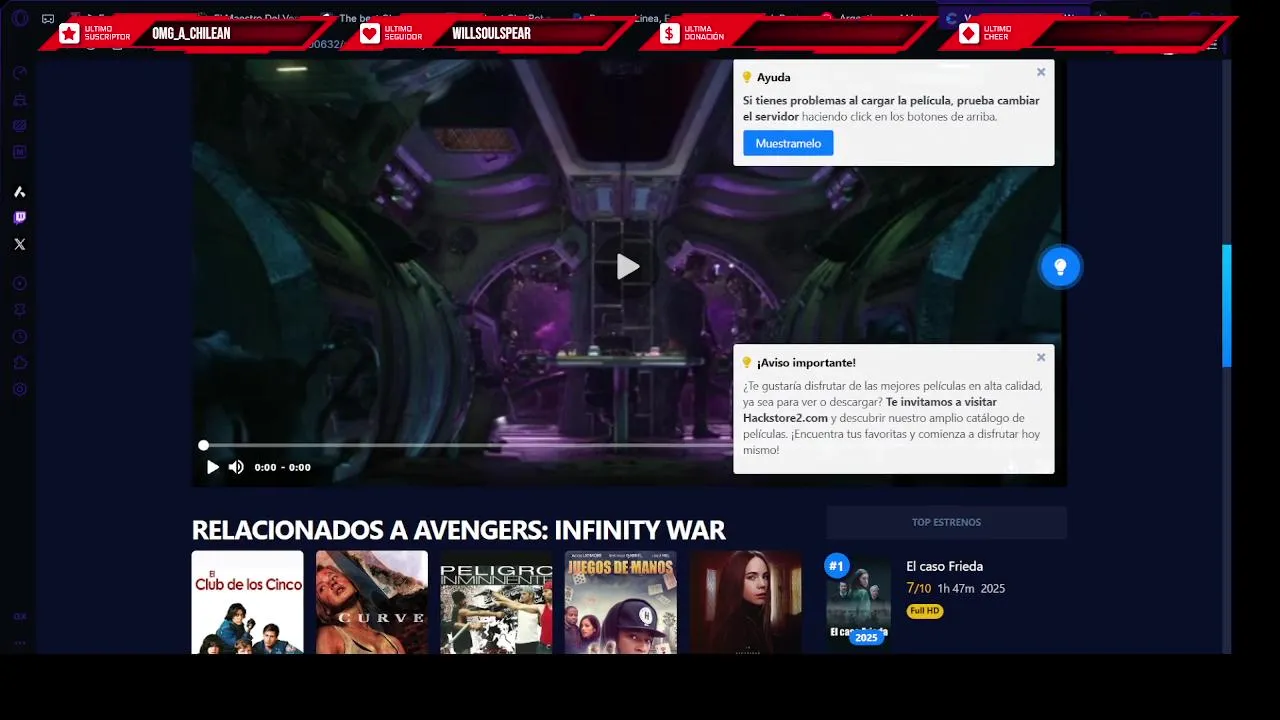Close the ¡Aviso importante! popup

(x=1041, y=357)
